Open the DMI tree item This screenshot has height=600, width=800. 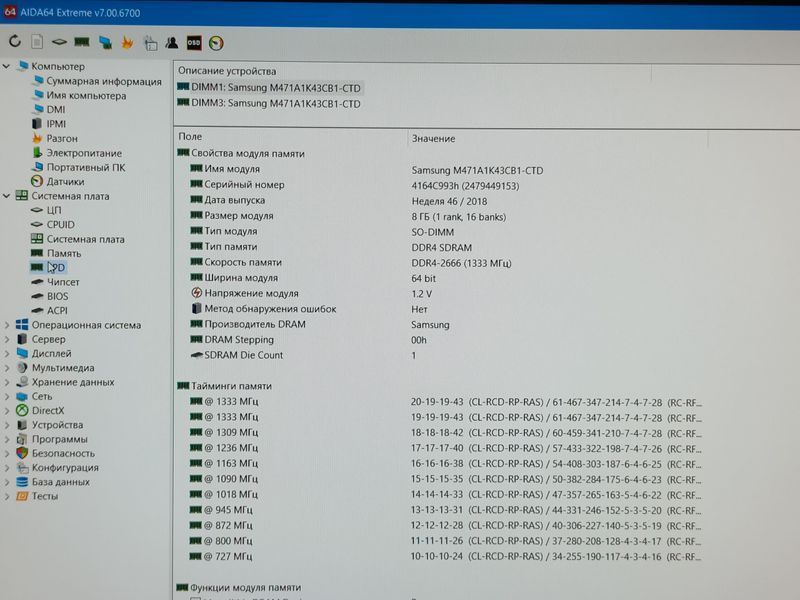click(x=48, y=109)
